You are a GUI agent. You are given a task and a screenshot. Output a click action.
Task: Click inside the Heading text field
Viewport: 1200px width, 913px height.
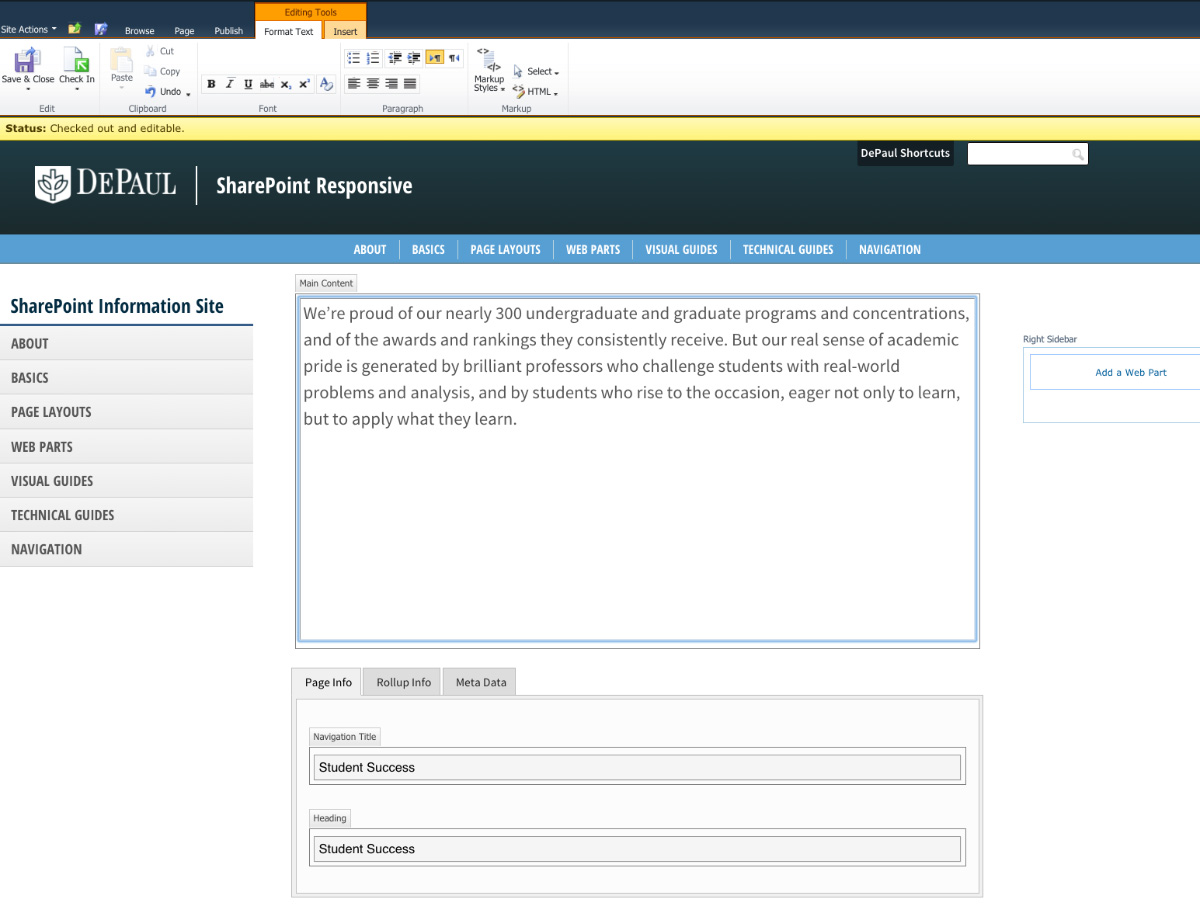pyautogui.click(x=637, y=847)
